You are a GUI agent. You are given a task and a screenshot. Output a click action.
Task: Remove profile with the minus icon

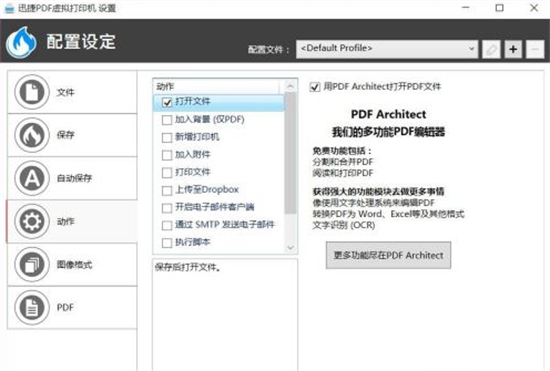point(535,49)
